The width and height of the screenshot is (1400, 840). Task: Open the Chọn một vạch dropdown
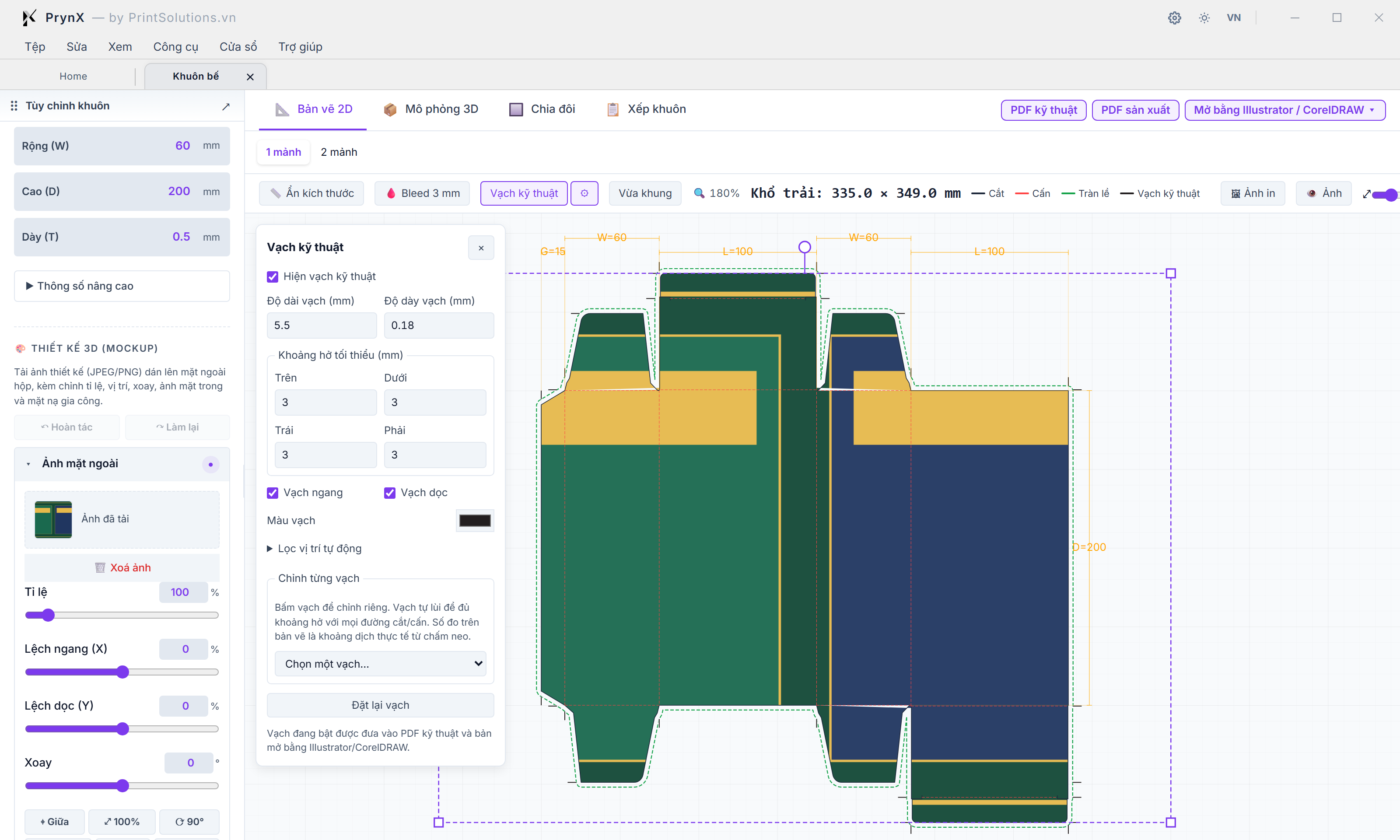380,663
